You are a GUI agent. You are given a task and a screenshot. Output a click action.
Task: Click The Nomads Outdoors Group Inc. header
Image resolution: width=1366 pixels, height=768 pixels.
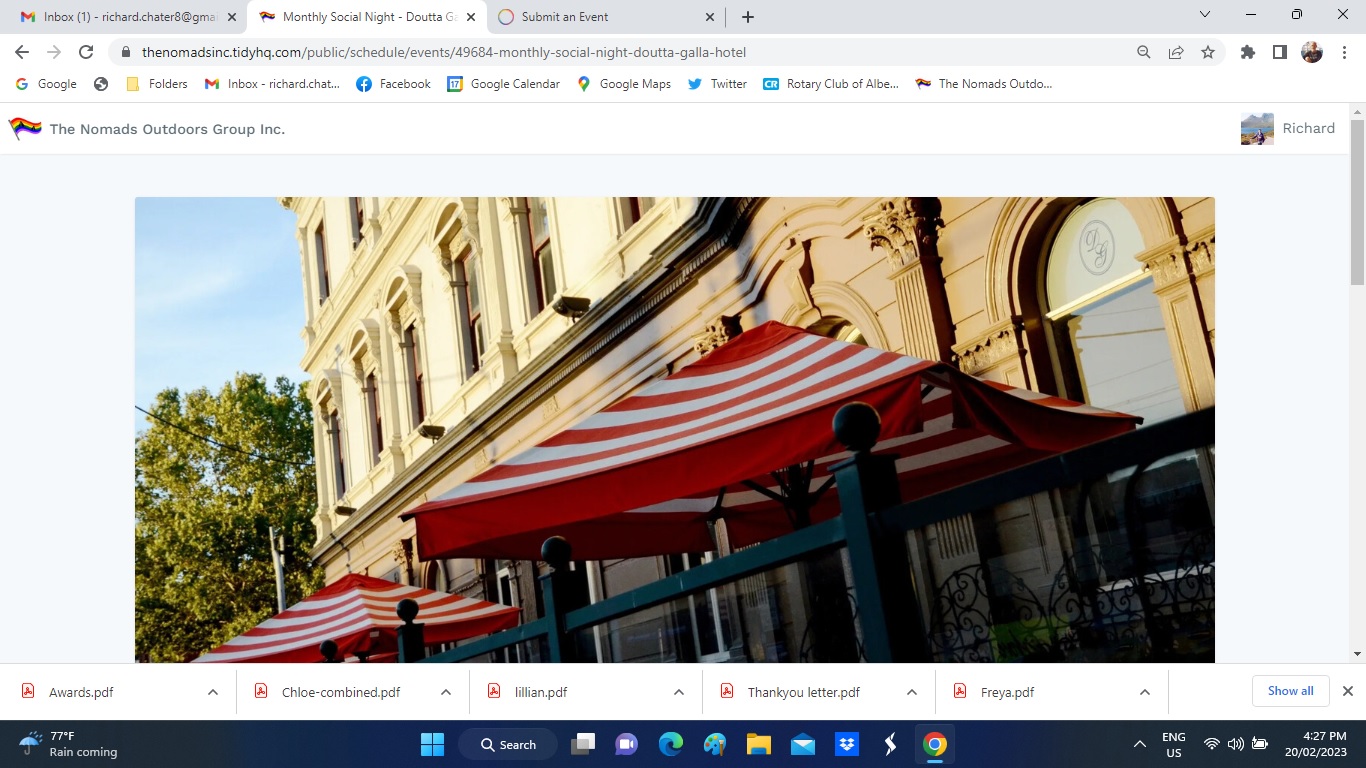[x=167, y=129]
